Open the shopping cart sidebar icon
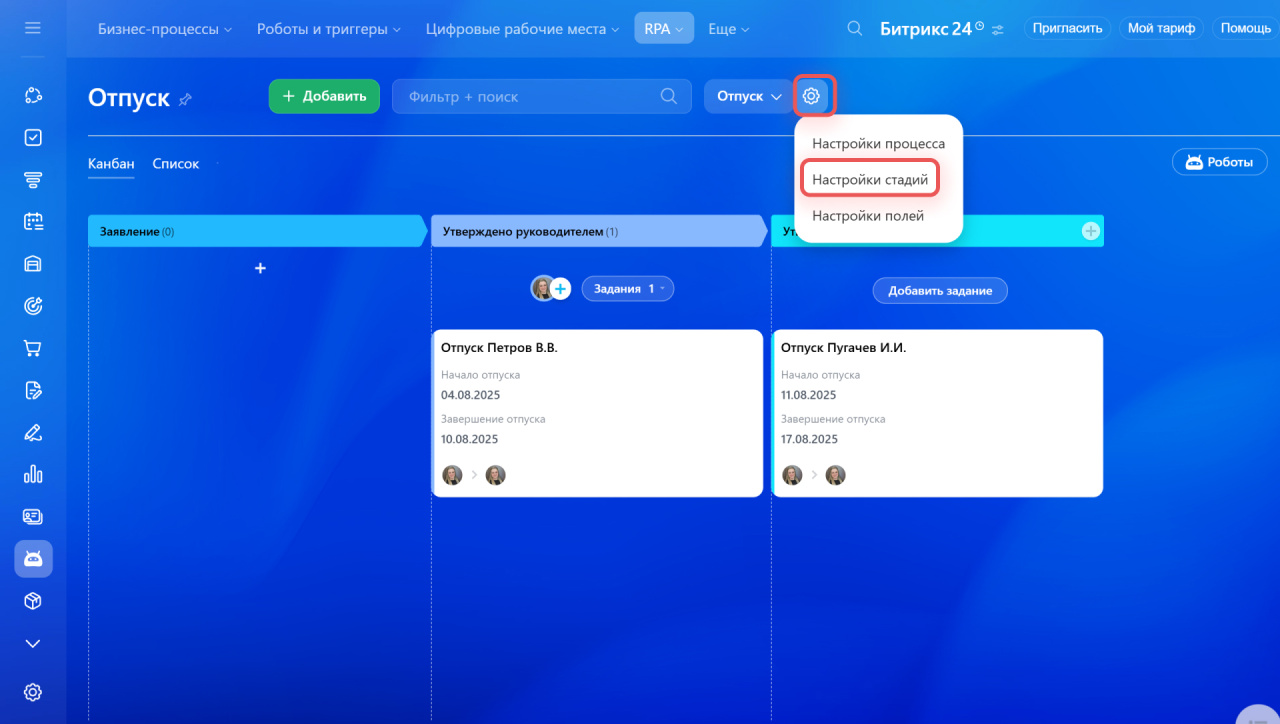The width and height of the screenshot is (1280, 724). coord(33,348)
